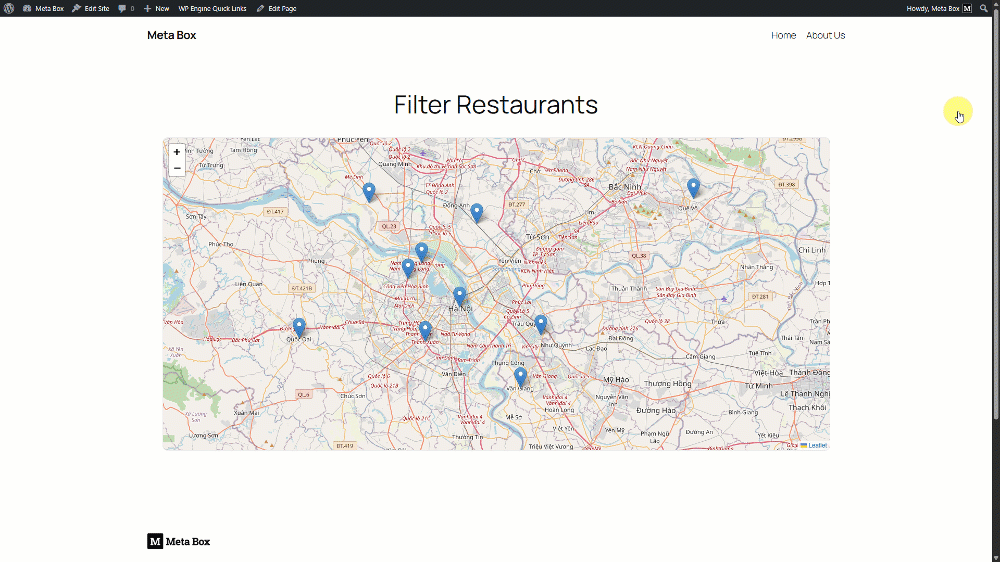This screenshot has height=562, width=1000.
Task: Select the map marker near Bắc Ninh
Action: point(693,188)
